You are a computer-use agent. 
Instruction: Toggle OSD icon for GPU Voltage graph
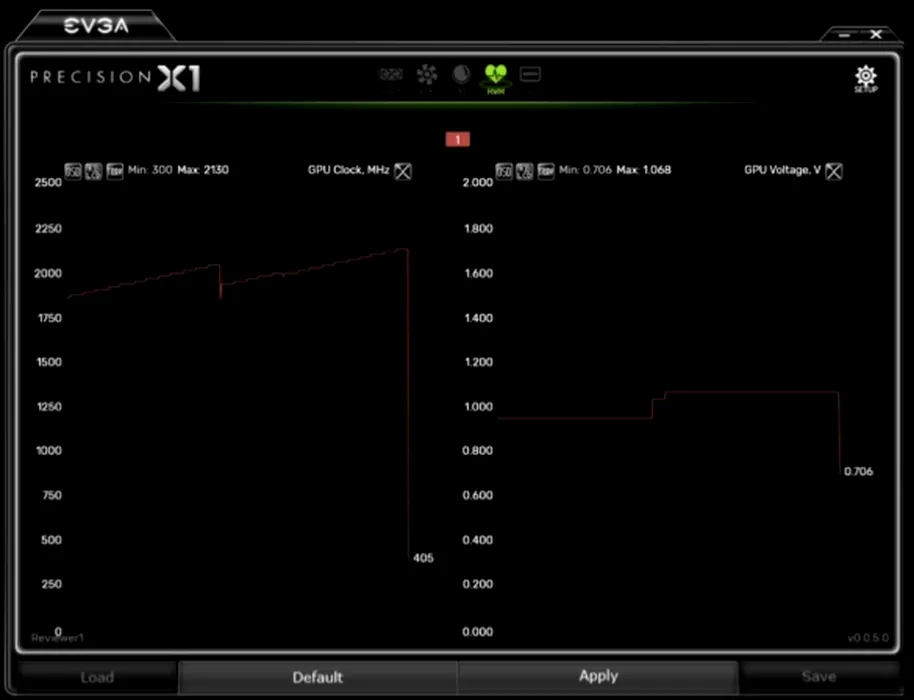click(x=503, y=171)
